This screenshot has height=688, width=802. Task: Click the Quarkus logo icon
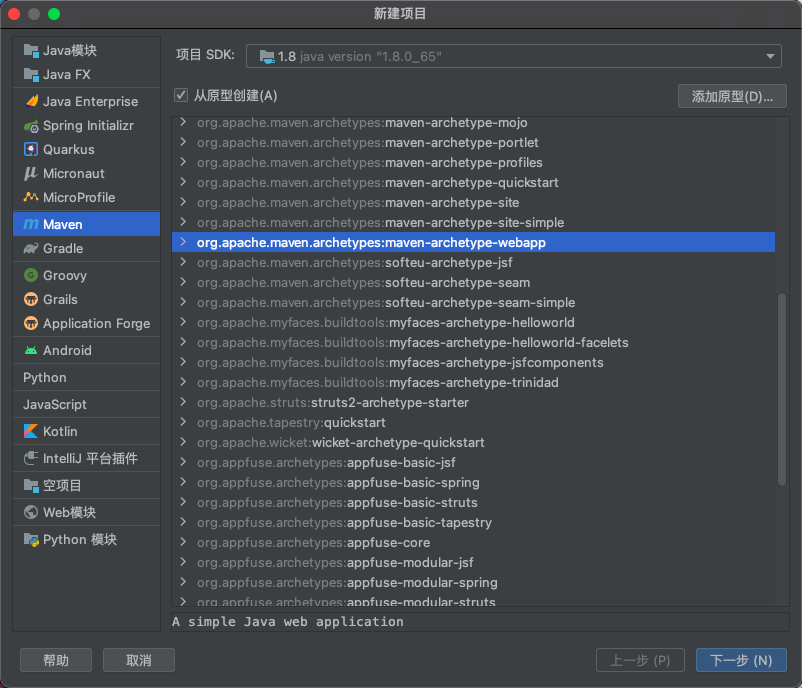31,149
